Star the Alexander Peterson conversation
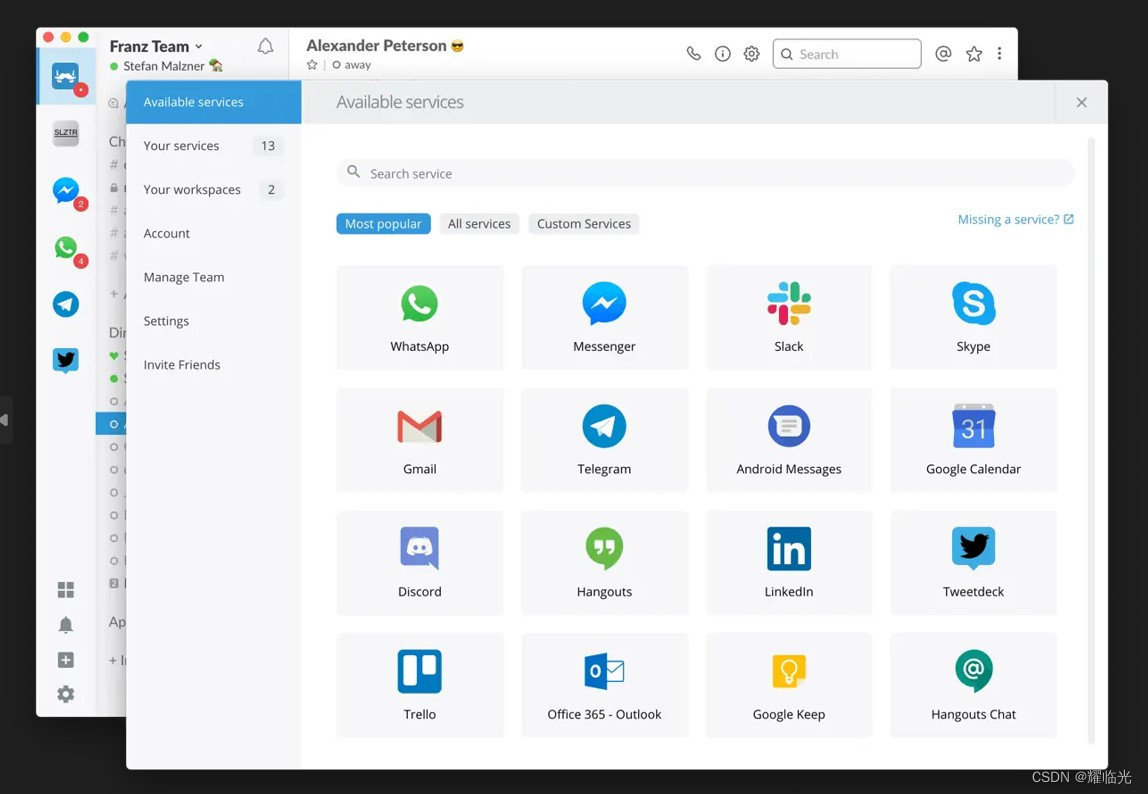The width and height of the screenshot is (1148, 794). [312, 64]
